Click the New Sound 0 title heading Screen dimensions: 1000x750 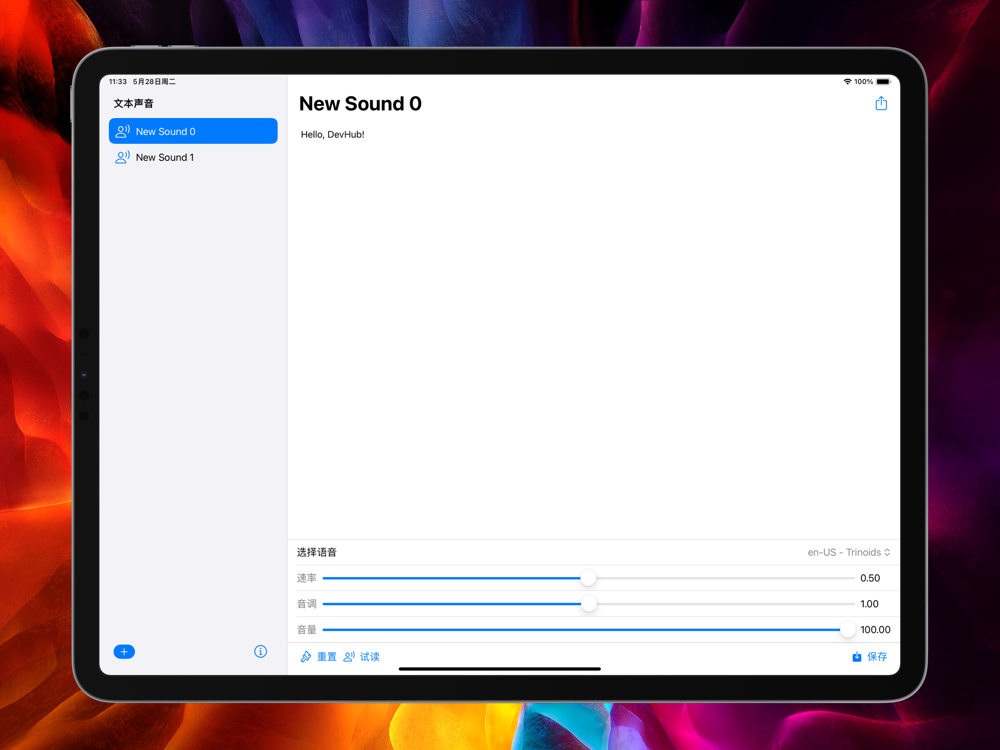coord(360,103)
